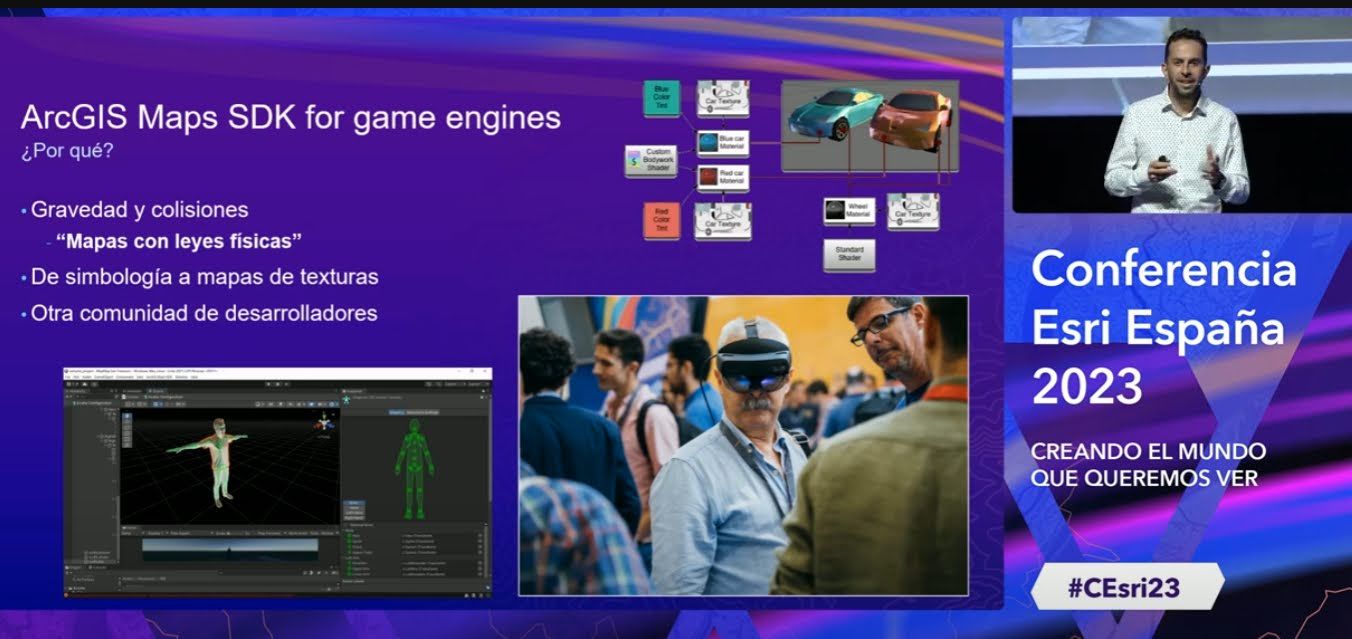Click the heading "Conferencia Esri España 2023"

(1163, 327)
